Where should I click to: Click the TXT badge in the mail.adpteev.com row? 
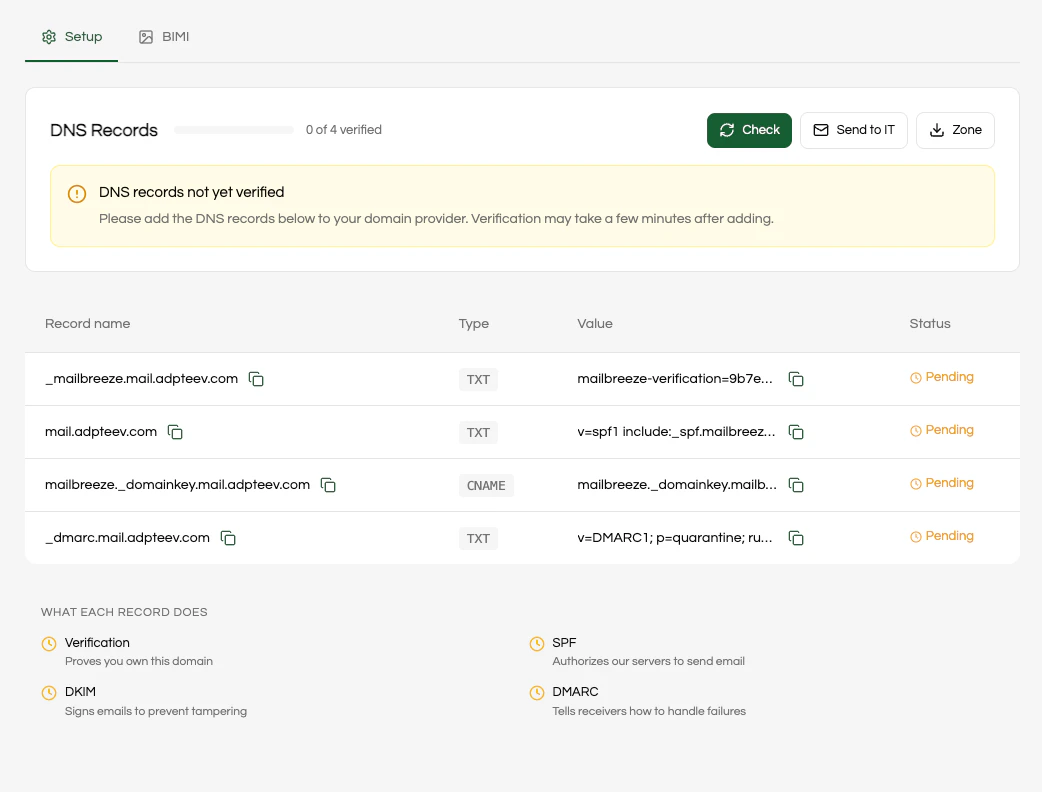pyautogui.click(x=478, y=433)
